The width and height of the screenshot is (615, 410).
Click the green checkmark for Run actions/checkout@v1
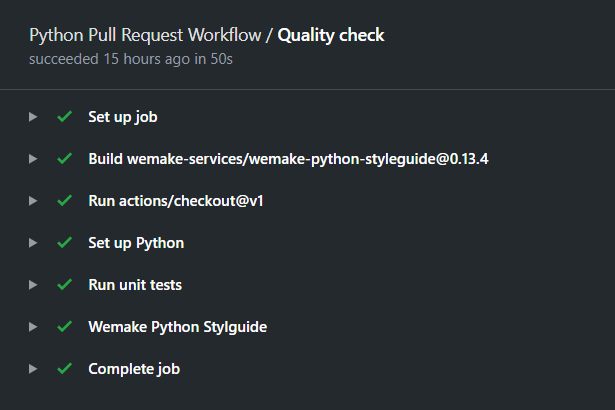point(64,201)
